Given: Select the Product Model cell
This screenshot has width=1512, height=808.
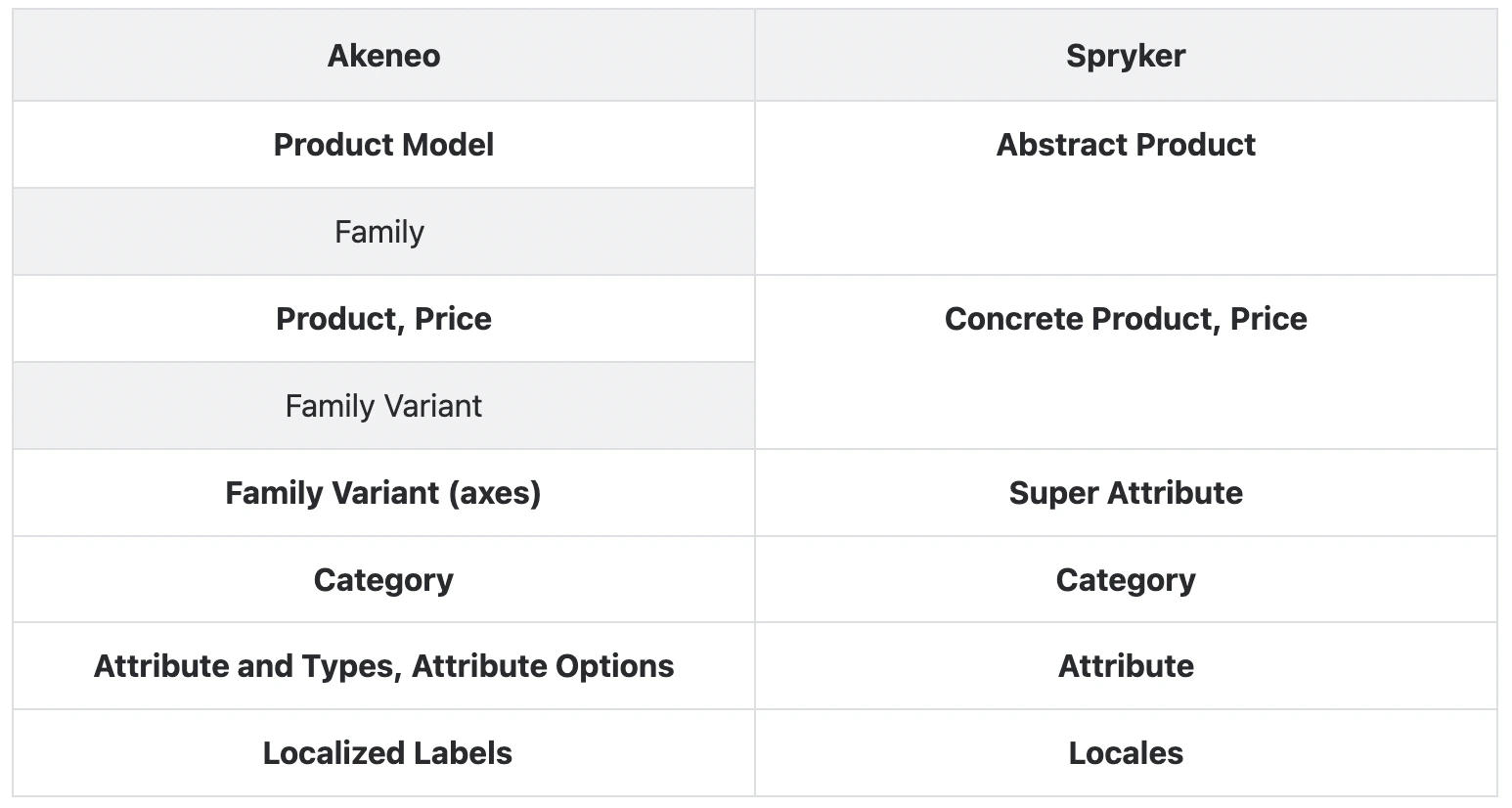Looking at the screenshot, I should (383, 145).
